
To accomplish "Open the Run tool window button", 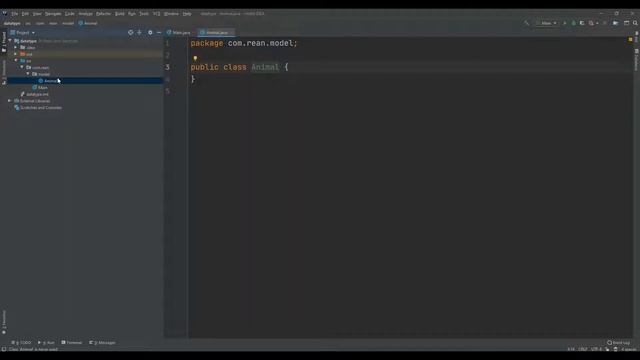I will coord(46,342).
